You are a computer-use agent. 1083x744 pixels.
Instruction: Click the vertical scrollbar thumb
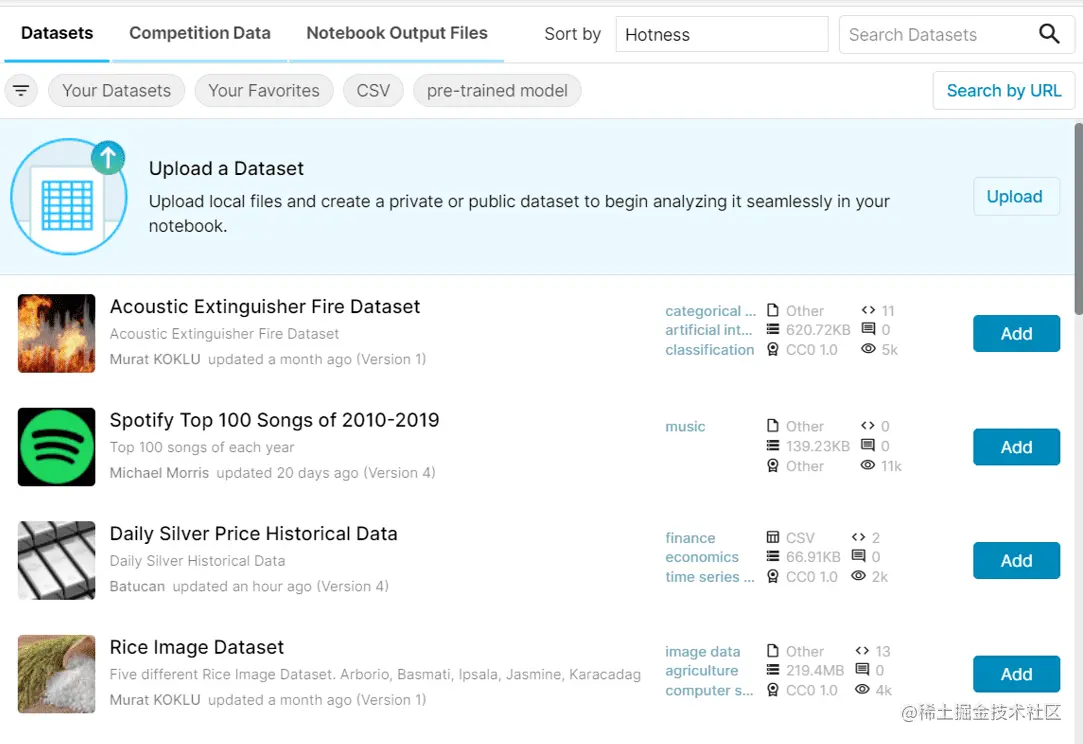point(1078,218)
